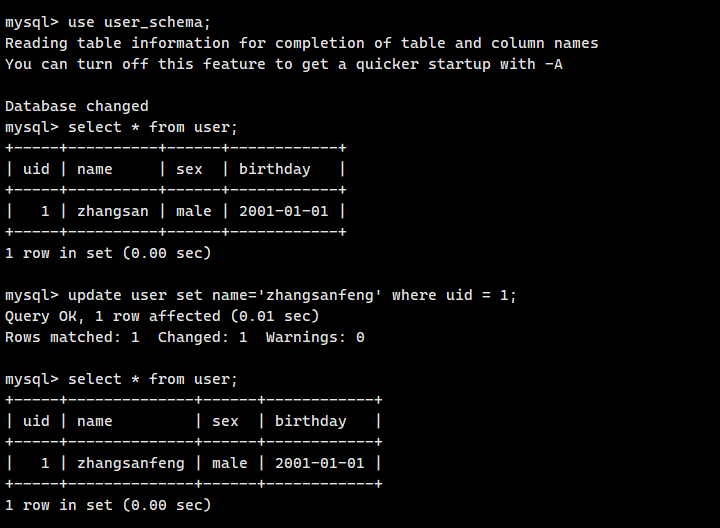The width and height of the screenshot is (720, 528).
Task: Click "male" in the second result table
Action: coord(230,463)
